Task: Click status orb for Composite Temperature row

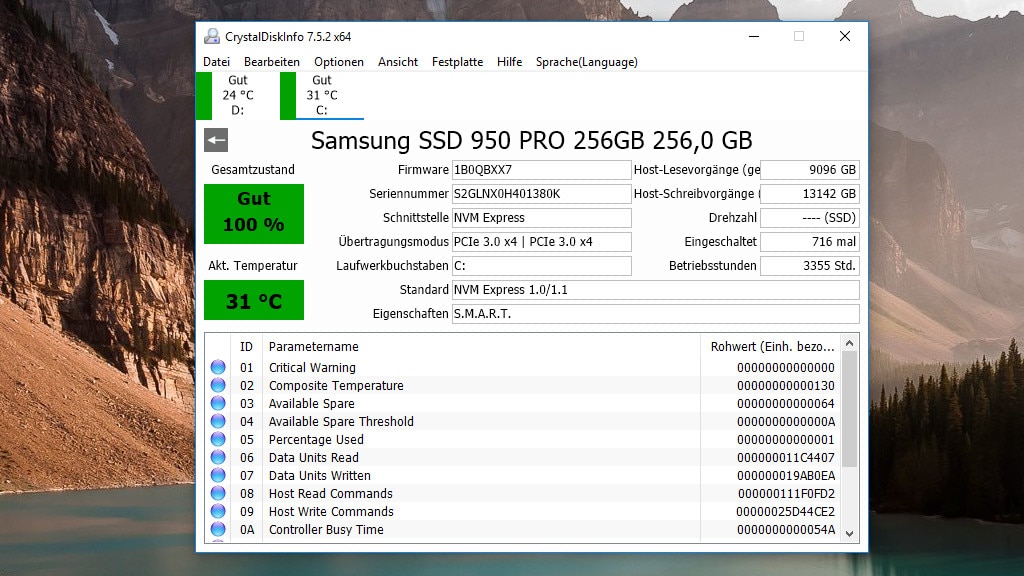Action: (218, 385)
